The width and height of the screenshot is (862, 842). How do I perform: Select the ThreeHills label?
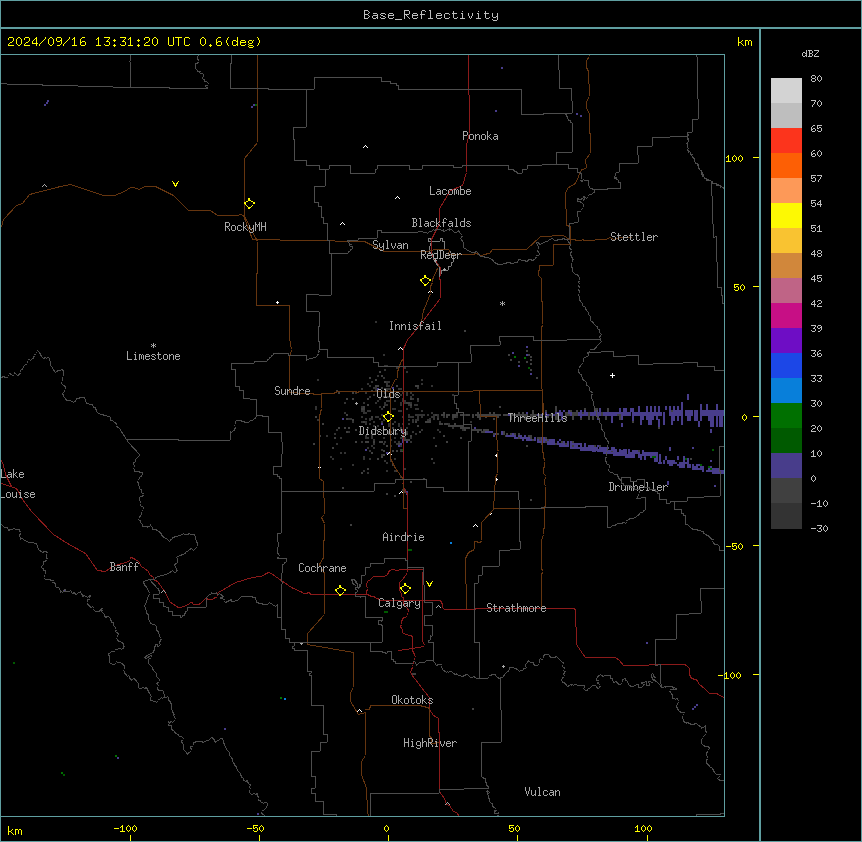(x=537, y=418)
